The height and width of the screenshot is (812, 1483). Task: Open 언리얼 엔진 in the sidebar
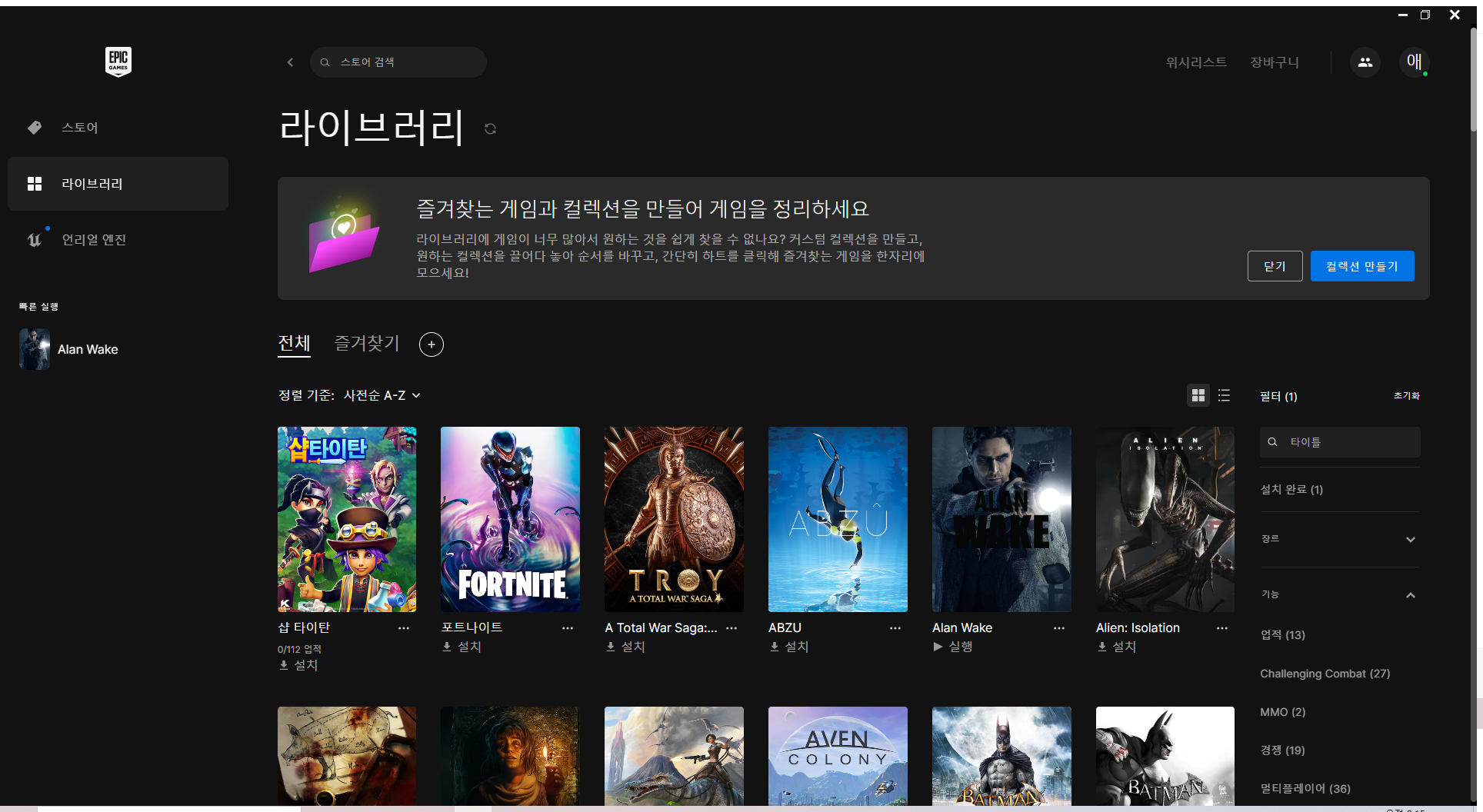118,240
